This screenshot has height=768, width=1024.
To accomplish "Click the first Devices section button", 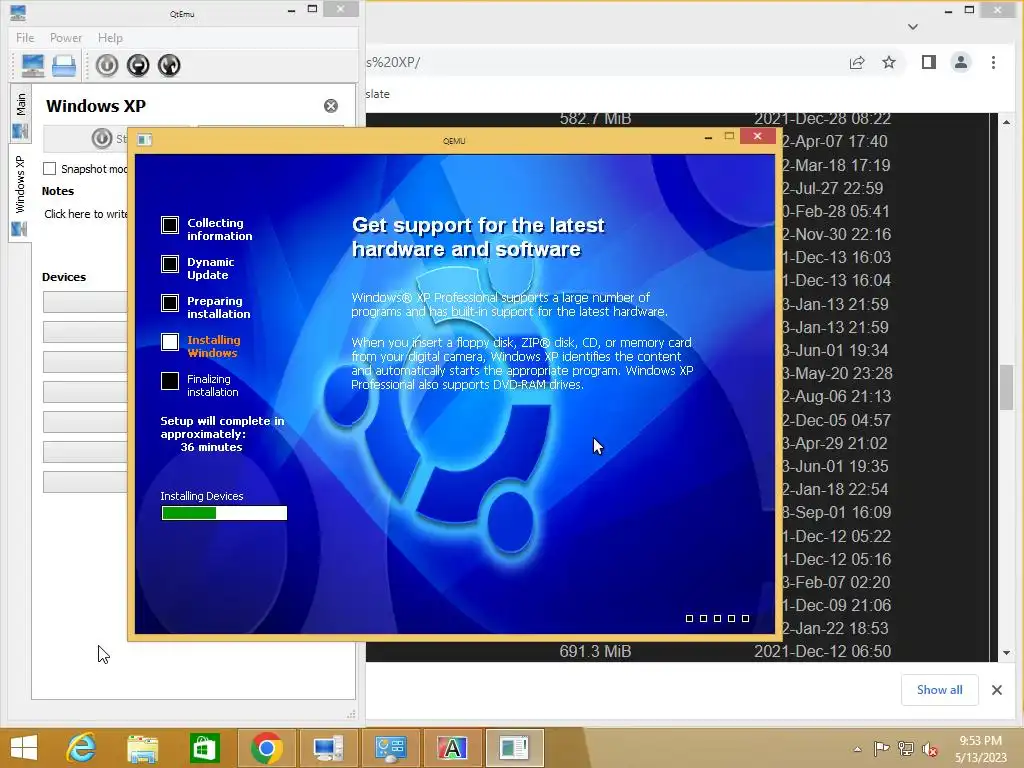I will coord(86,302).
